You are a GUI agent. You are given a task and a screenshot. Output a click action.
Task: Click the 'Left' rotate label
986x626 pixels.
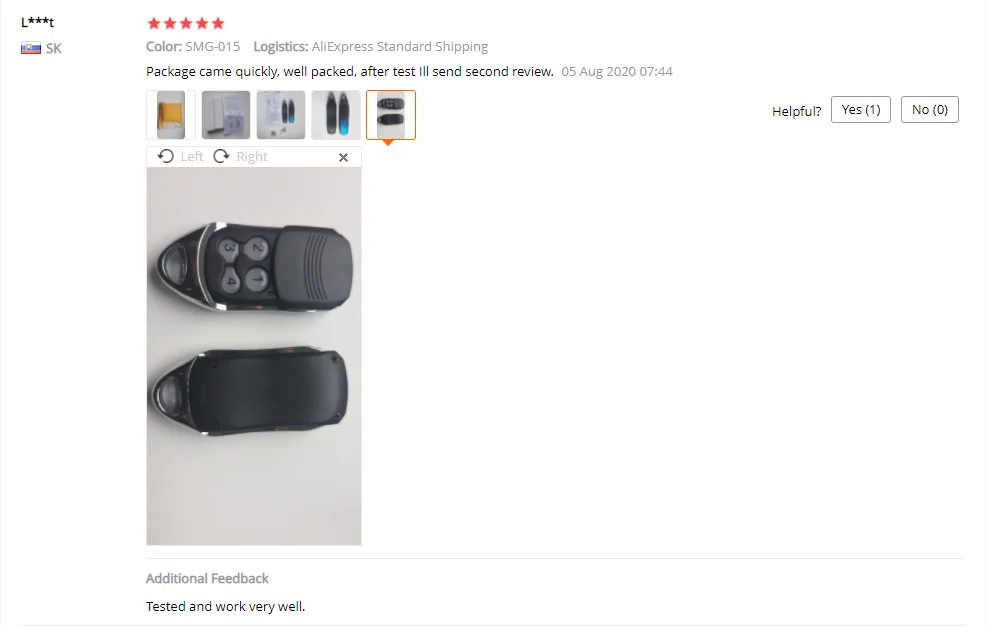pyautogui.click(x=192, y=156)
